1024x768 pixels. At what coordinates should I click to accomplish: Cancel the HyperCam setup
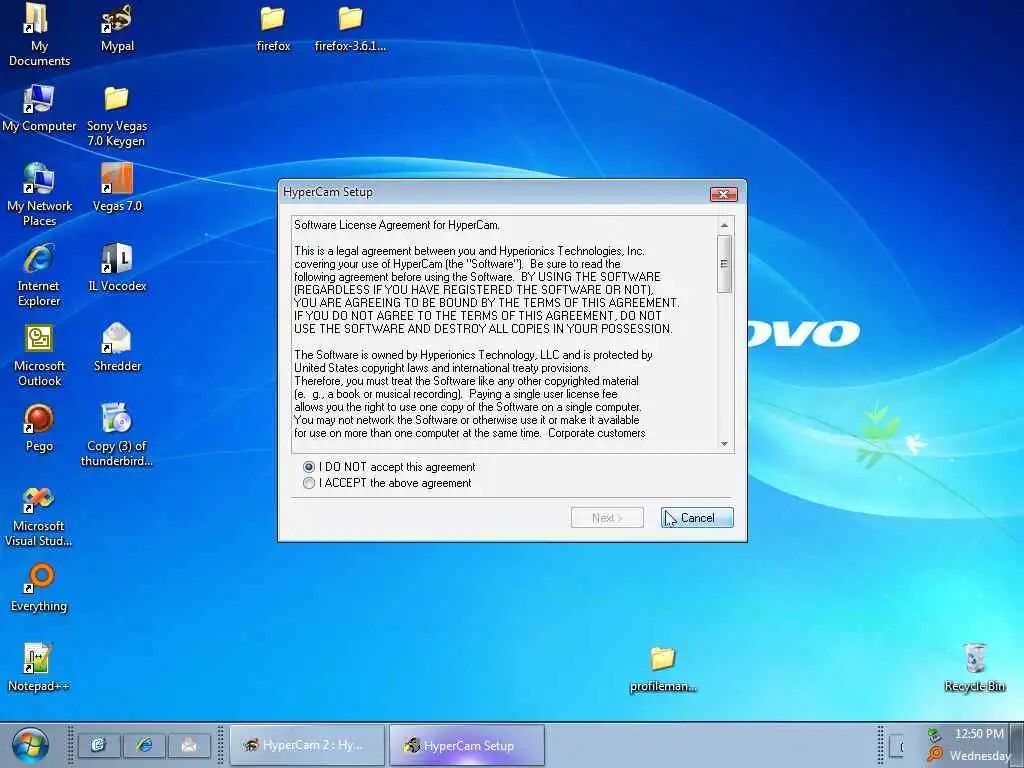pyautogui.click(x=697, y=518)
